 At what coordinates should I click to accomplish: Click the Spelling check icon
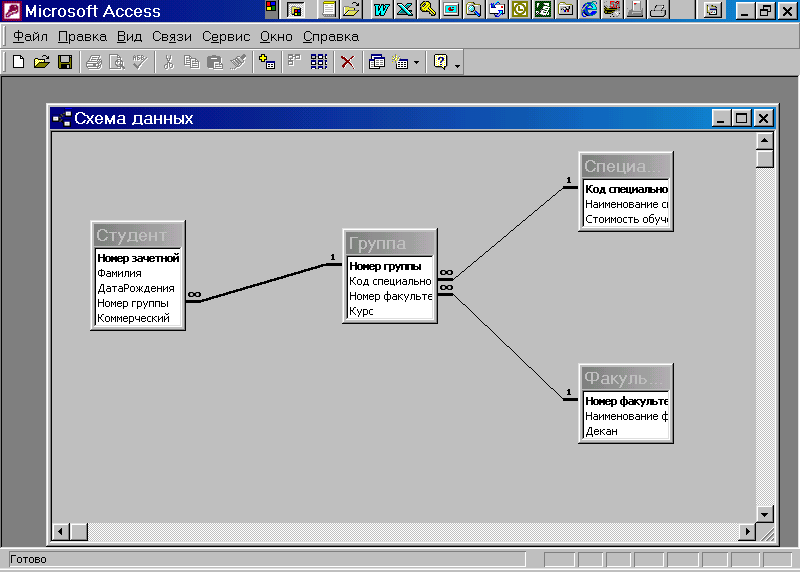(x=140, y=62)
